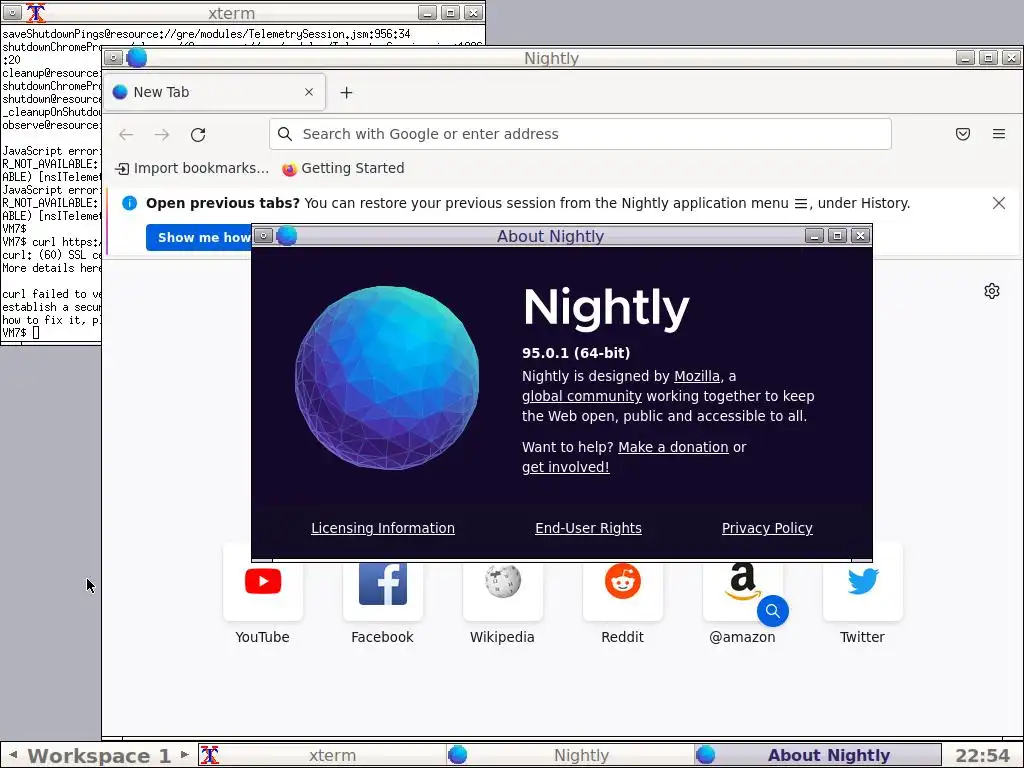
Task: Click the back arrow in Nightly toolbar
Action: (x=126, y=135)
